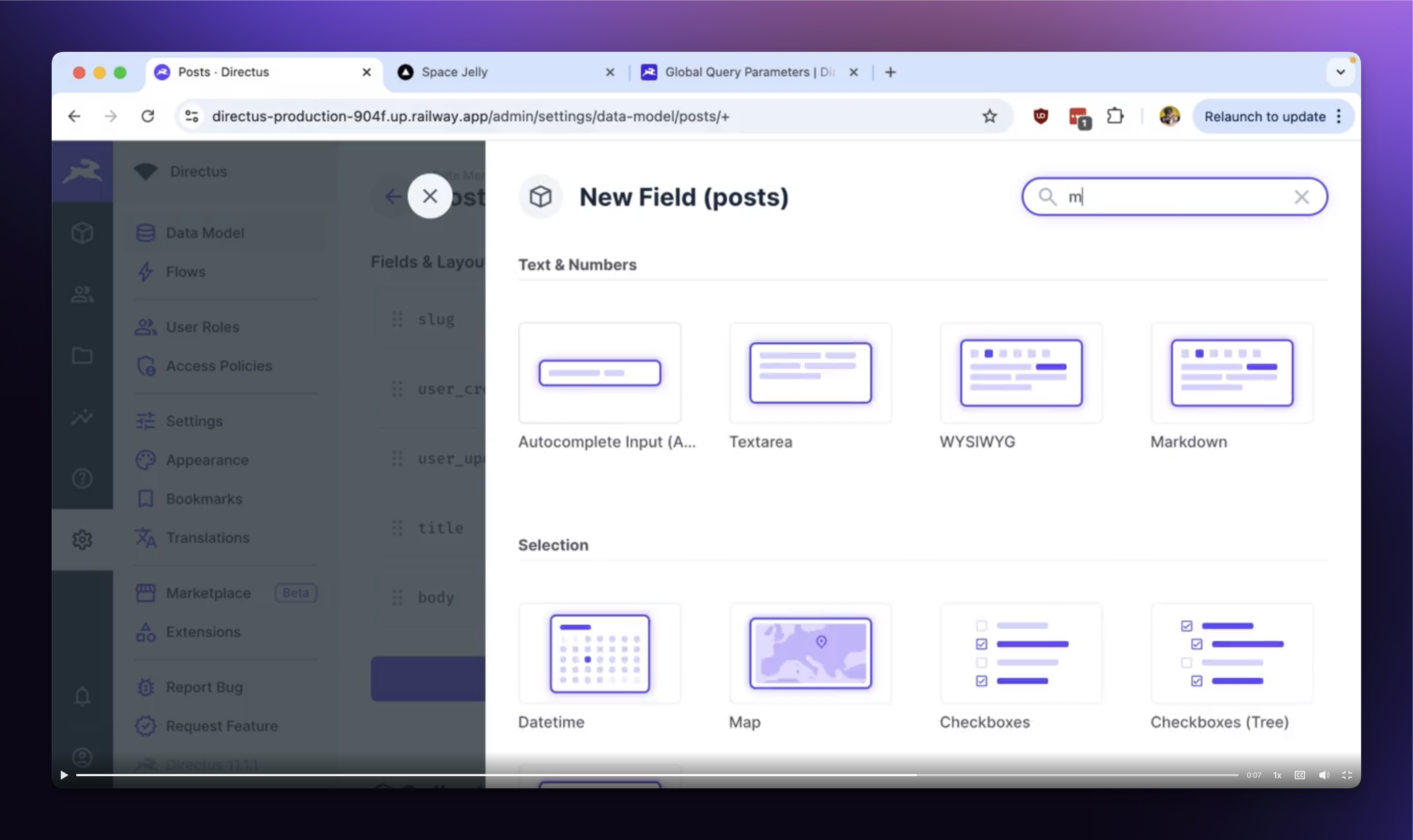Open the Extensions puzzle icon
The width and height of the screenshot is (1413, 840).
tap(1115, 116)
